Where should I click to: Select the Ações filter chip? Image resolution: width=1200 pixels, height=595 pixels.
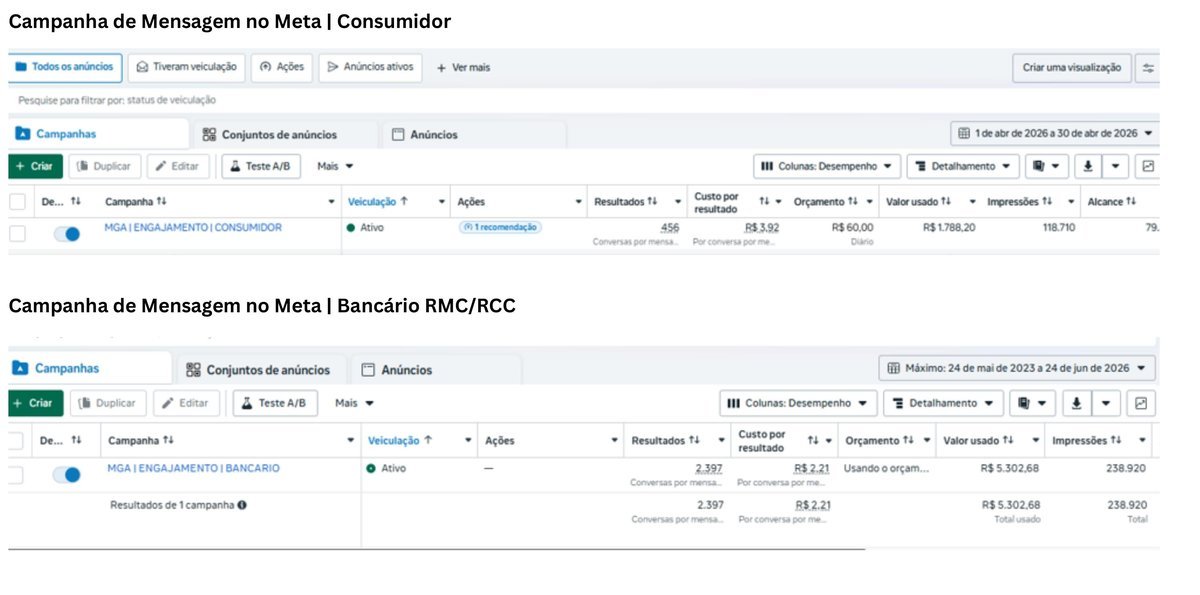coord(281,67)
